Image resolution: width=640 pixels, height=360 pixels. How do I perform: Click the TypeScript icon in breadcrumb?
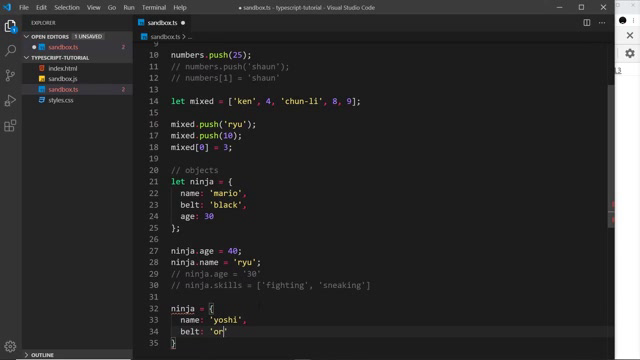(x=144, y=37)
